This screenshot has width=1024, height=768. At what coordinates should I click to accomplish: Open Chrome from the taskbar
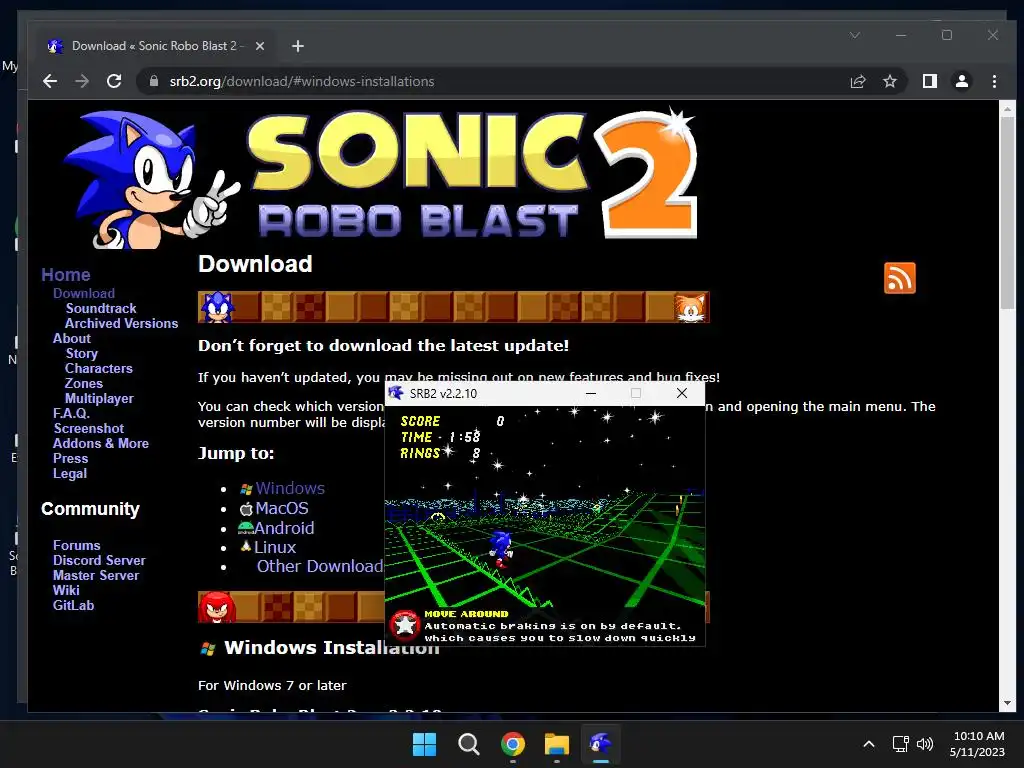pyautogui.click(x=513, y=744)
